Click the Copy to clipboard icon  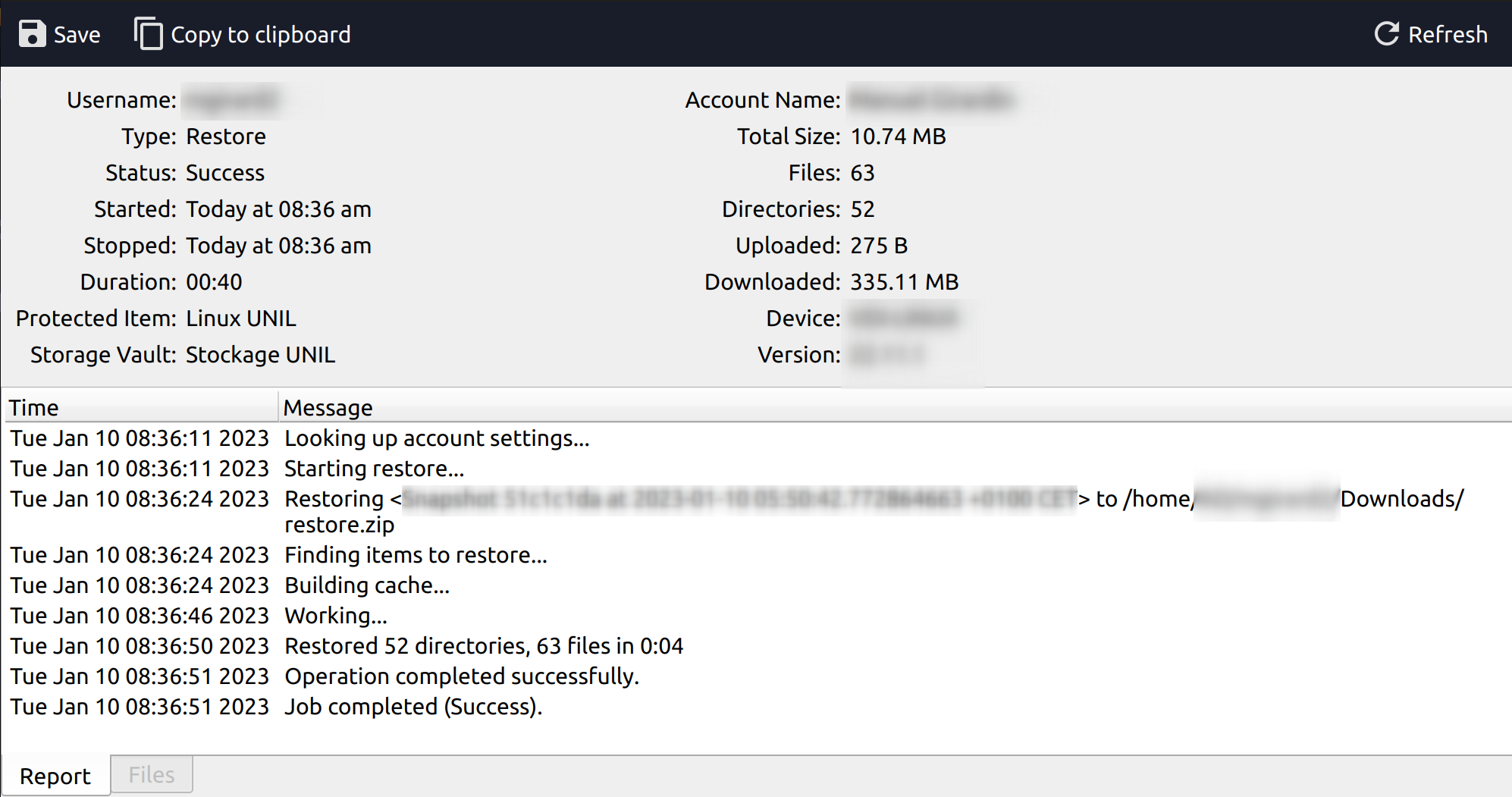(149, 34)
